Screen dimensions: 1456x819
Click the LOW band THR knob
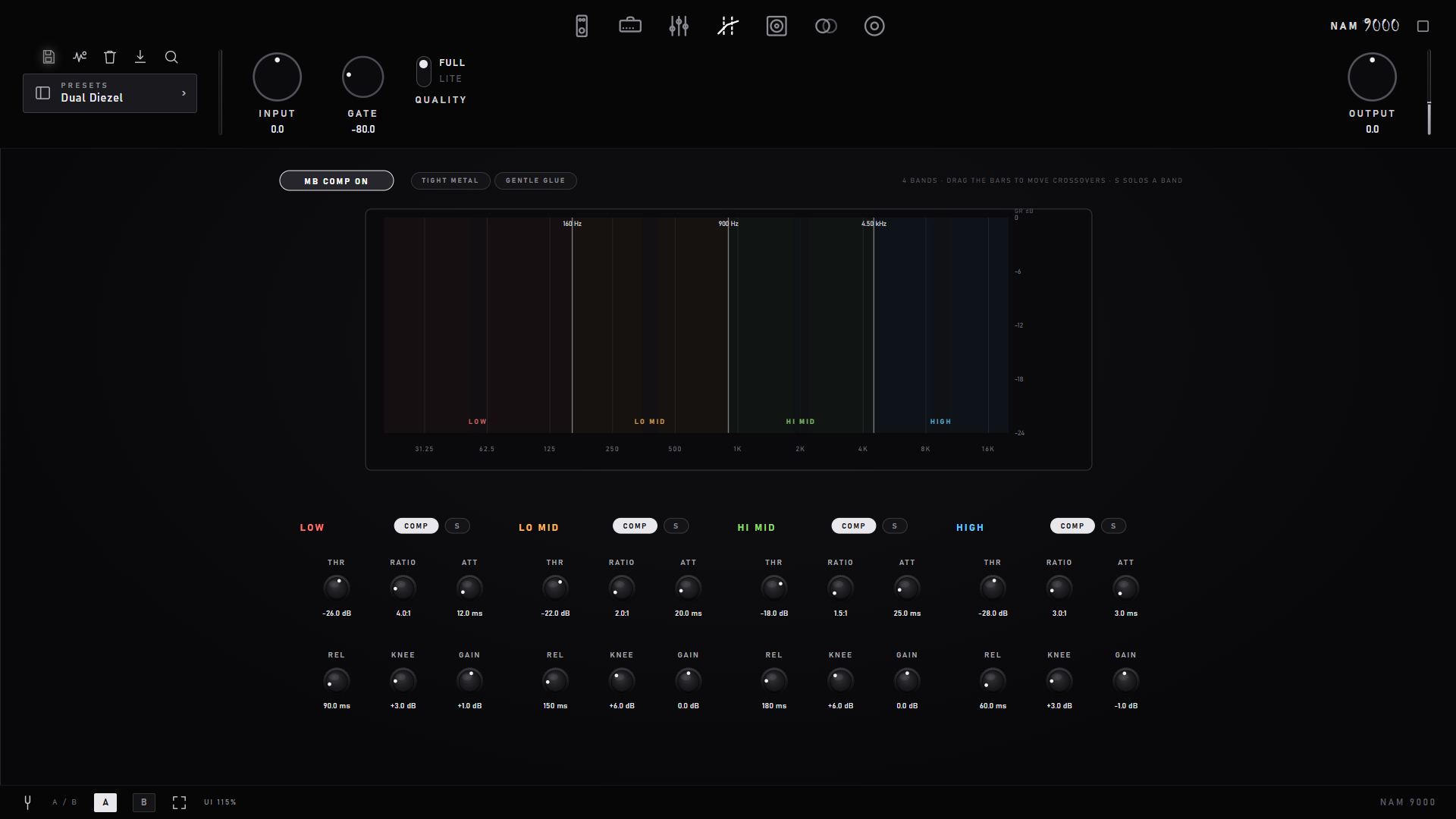coord(337,588)
